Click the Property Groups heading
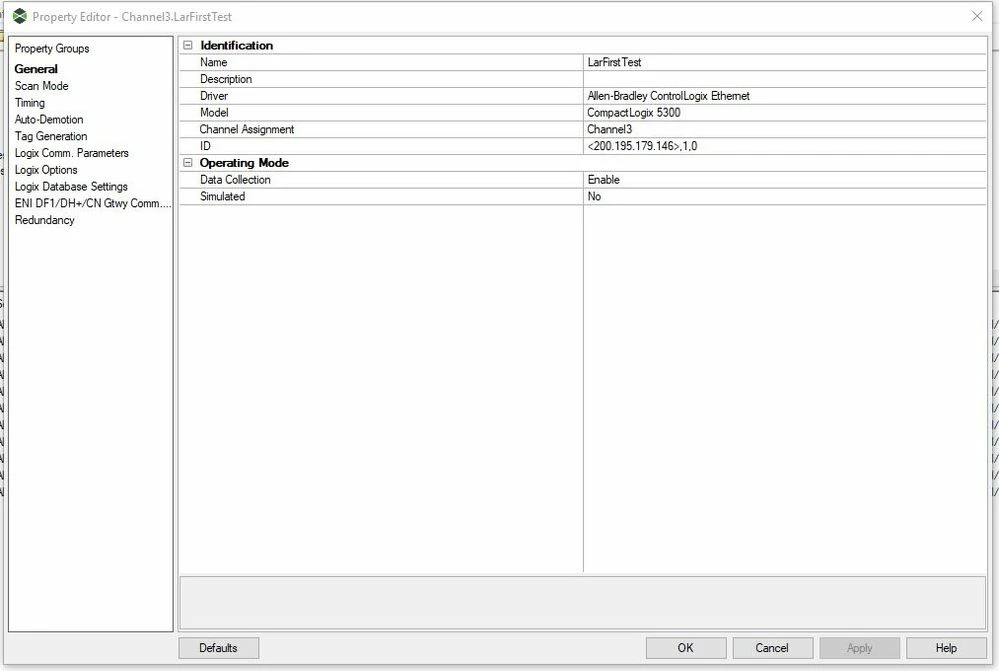The image size is (999, 671). (x=52, y=48)
